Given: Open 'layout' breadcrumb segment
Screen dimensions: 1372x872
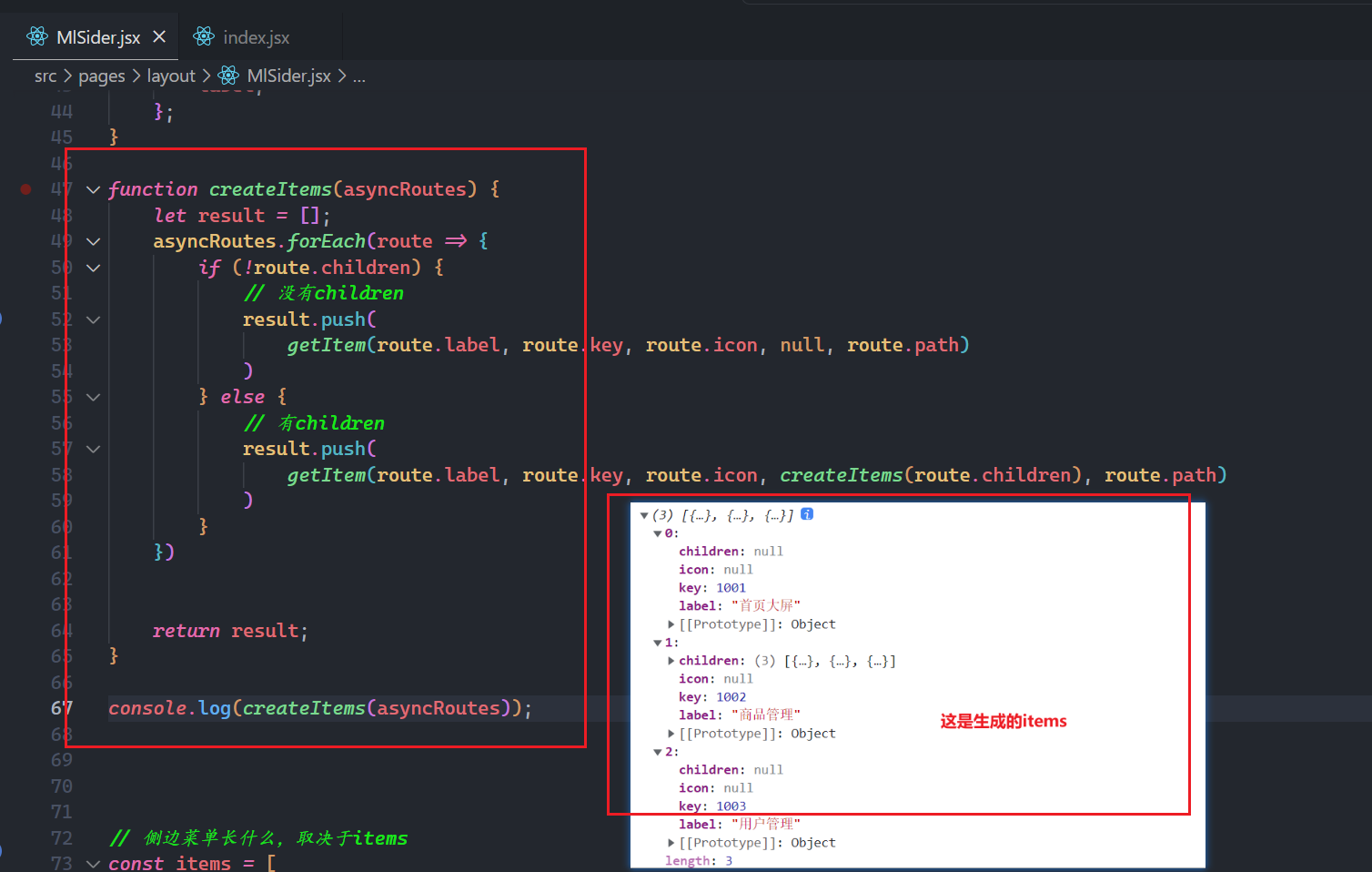Looking at the screenshot, I should point(171,76).
